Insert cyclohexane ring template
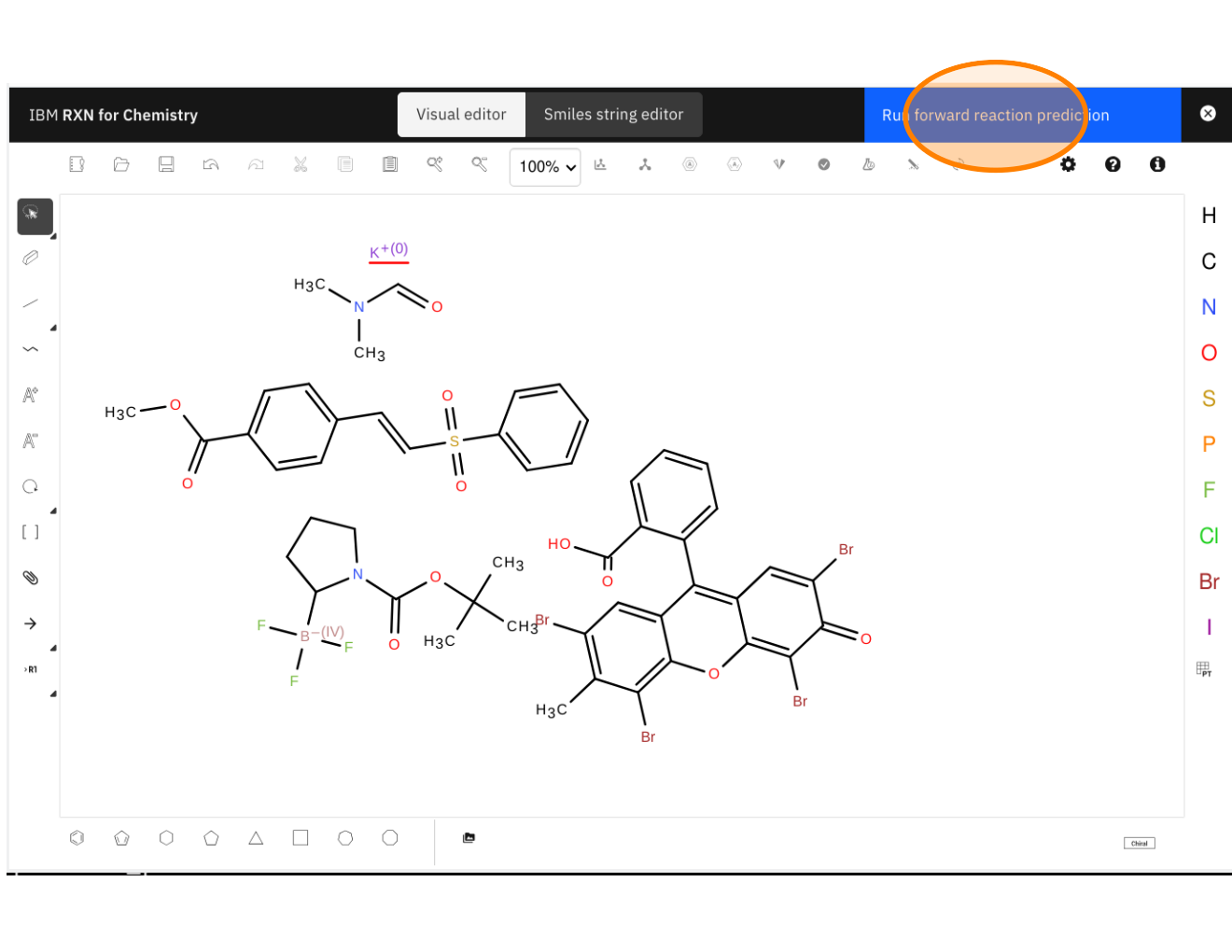 [x=166, y=838]
